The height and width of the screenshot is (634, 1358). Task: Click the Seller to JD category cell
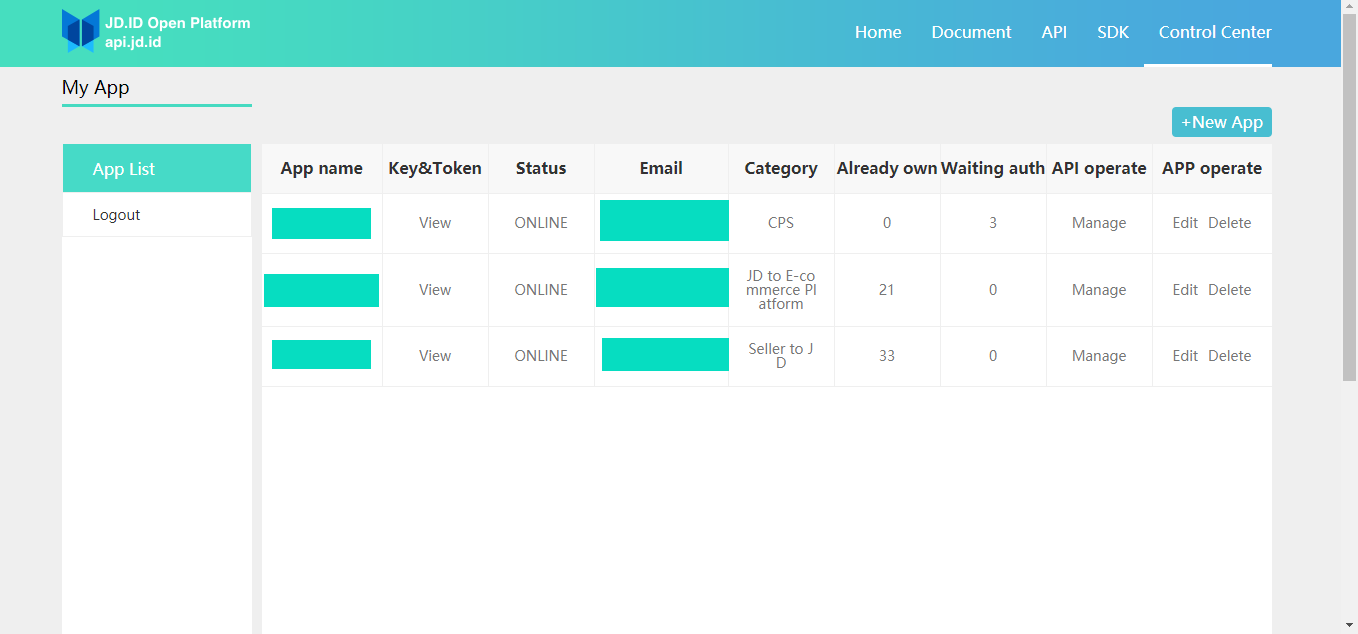point(781,356)
